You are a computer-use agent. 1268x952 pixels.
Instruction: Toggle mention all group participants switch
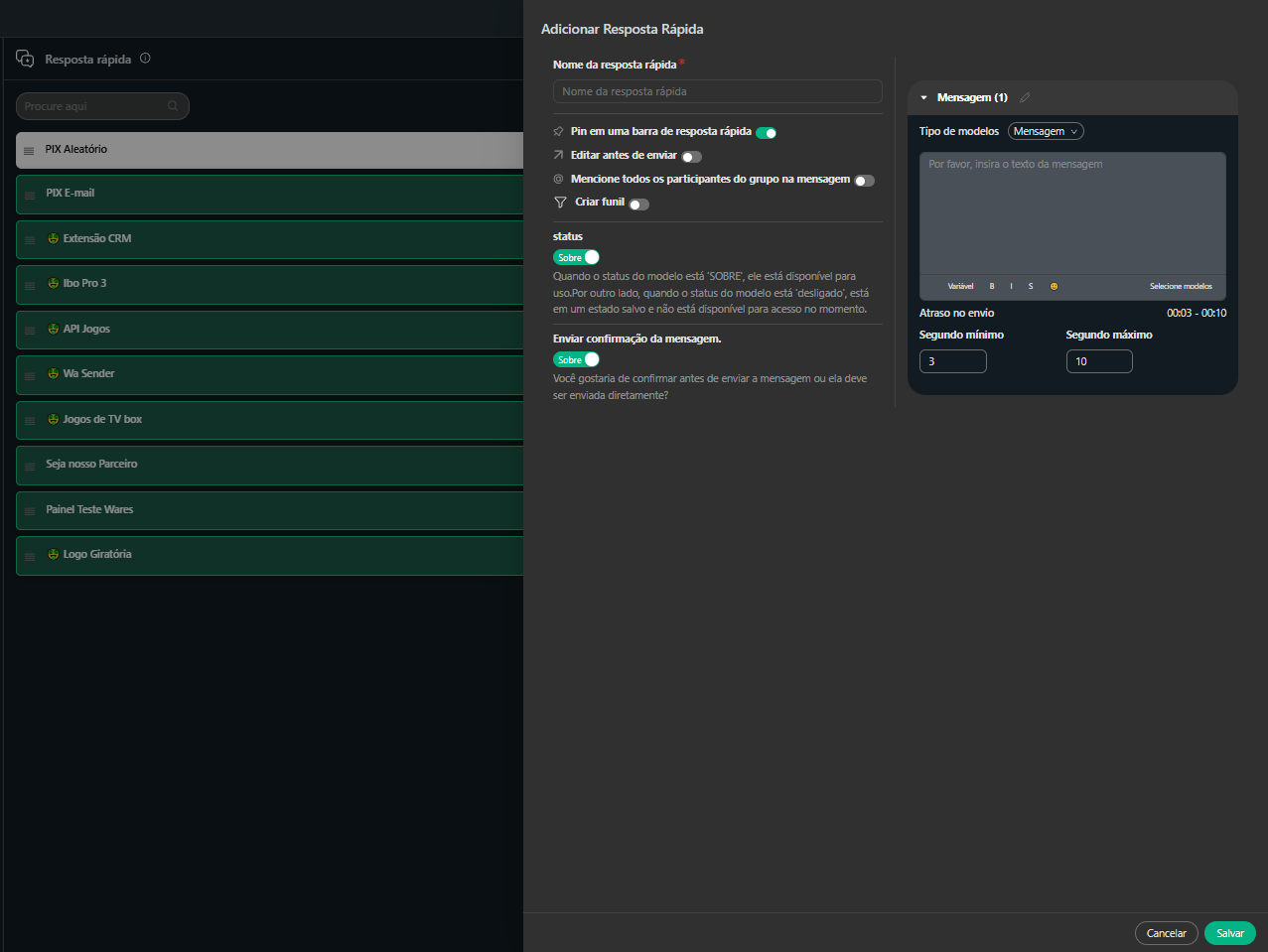point(864,181)
